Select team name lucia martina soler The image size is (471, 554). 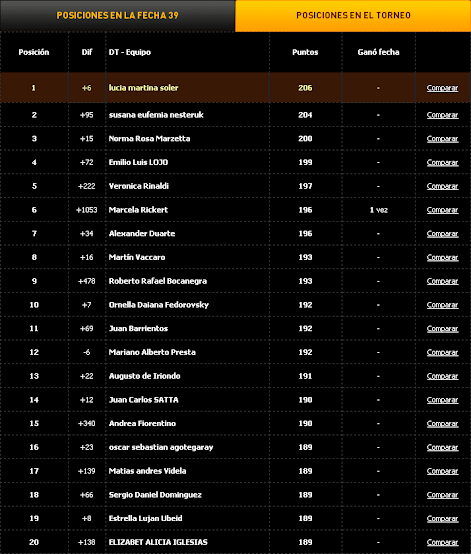[143, 88]
